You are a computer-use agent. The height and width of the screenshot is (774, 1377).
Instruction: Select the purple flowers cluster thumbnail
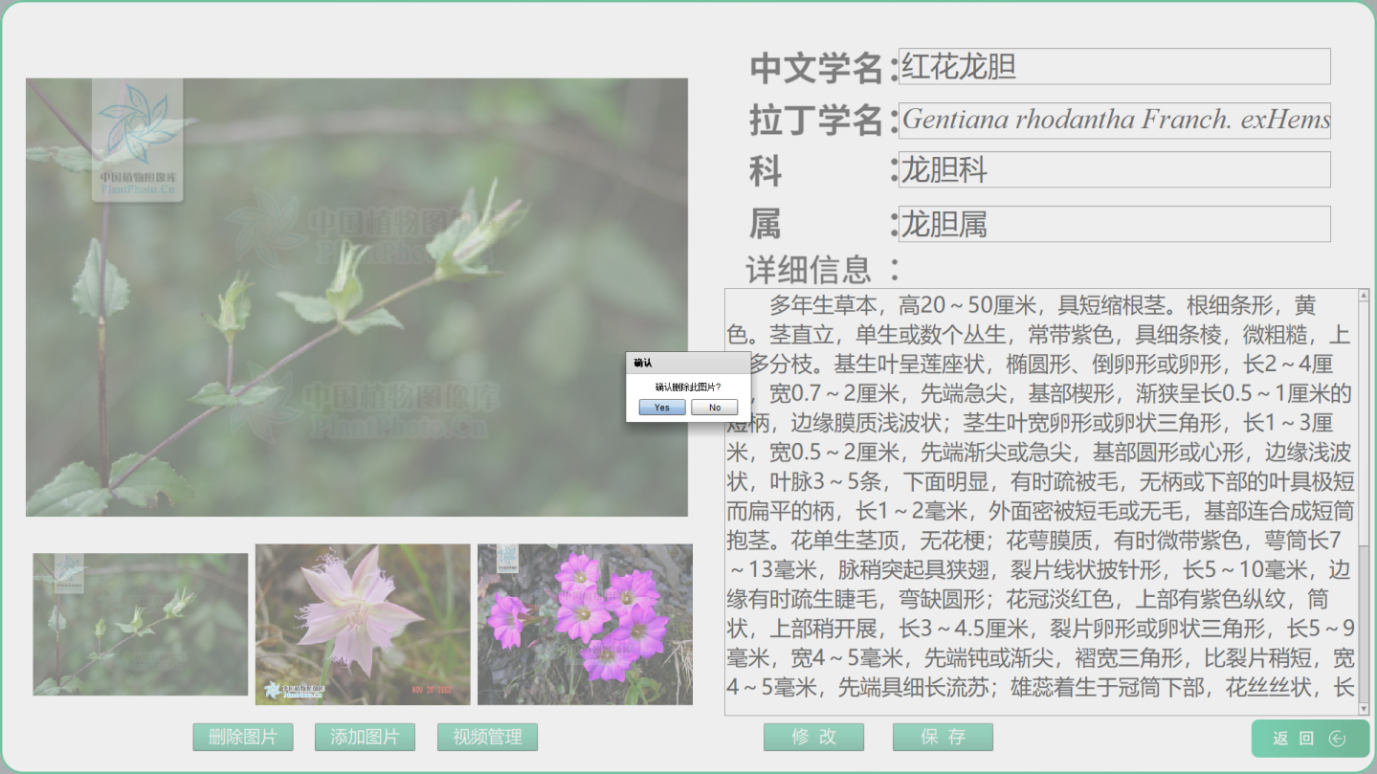pyautogui.click(x=584, y=624)
